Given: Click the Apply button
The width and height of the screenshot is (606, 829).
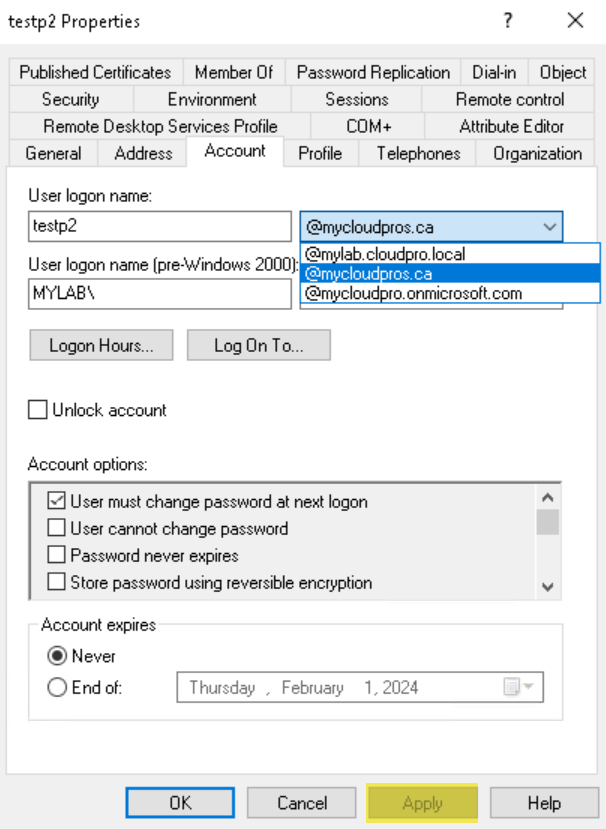Looking at the screenshot, I should [x=422, y=803].
